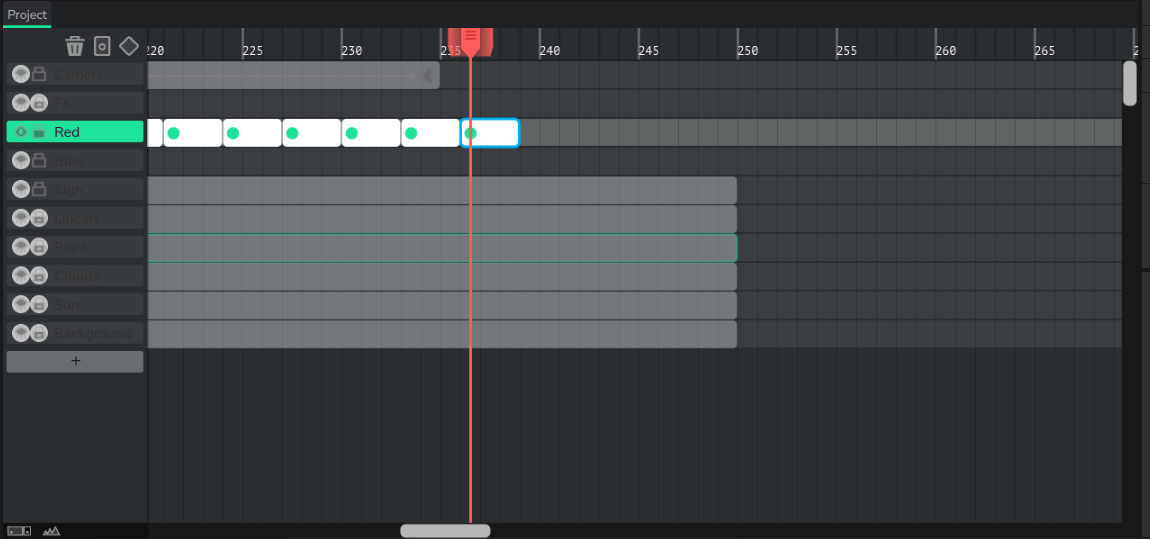Select the highlighted keyframe on Red track

tap(491, 133)
